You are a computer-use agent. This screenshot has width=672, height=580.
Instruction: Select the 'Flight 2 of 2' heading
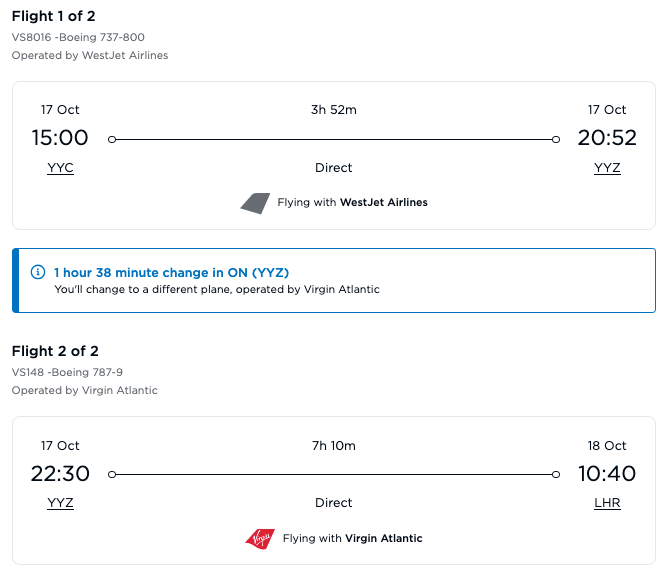[55, 350]
